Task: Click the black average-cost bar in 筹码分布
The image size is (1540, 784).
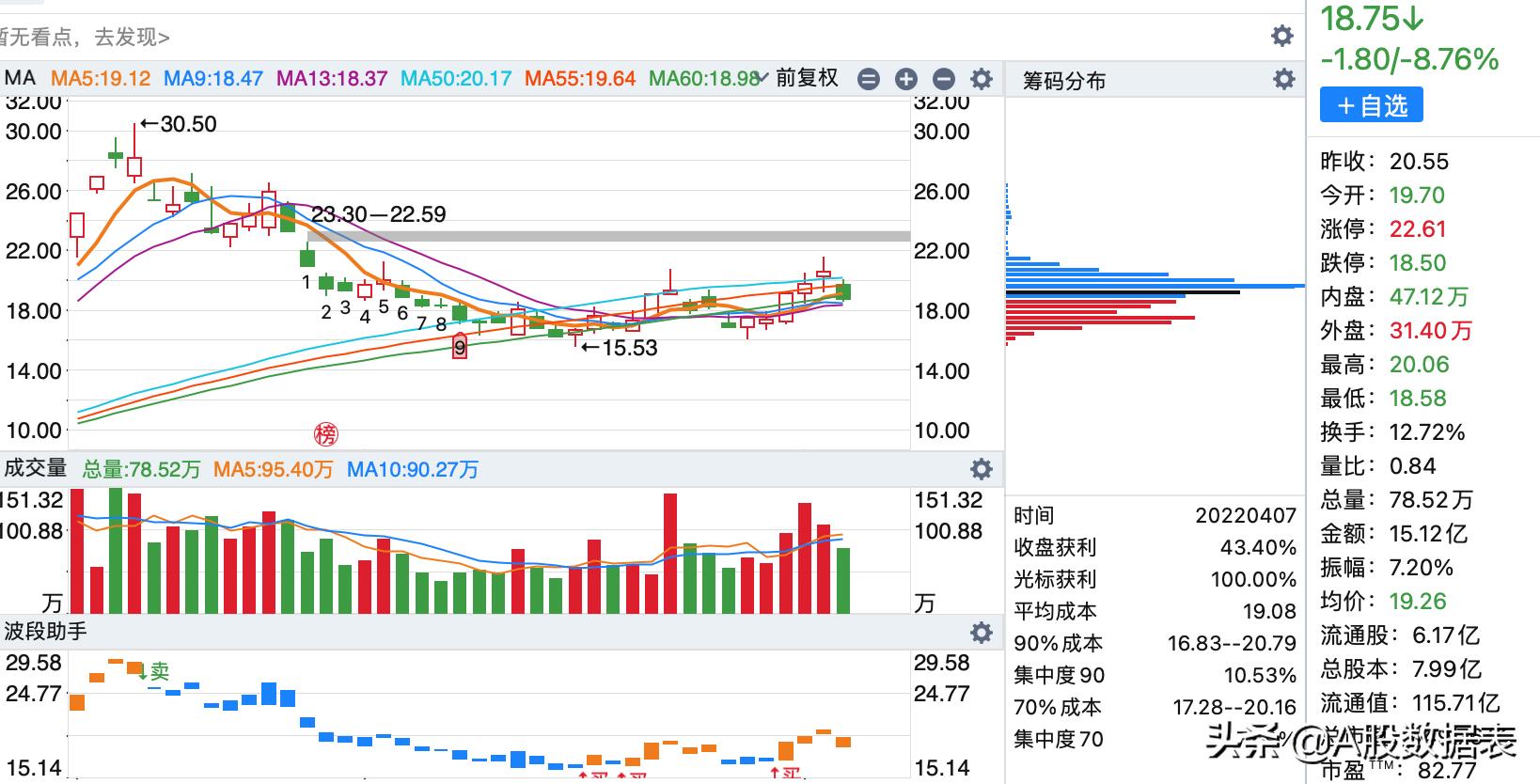Action: click(1123, 292)
